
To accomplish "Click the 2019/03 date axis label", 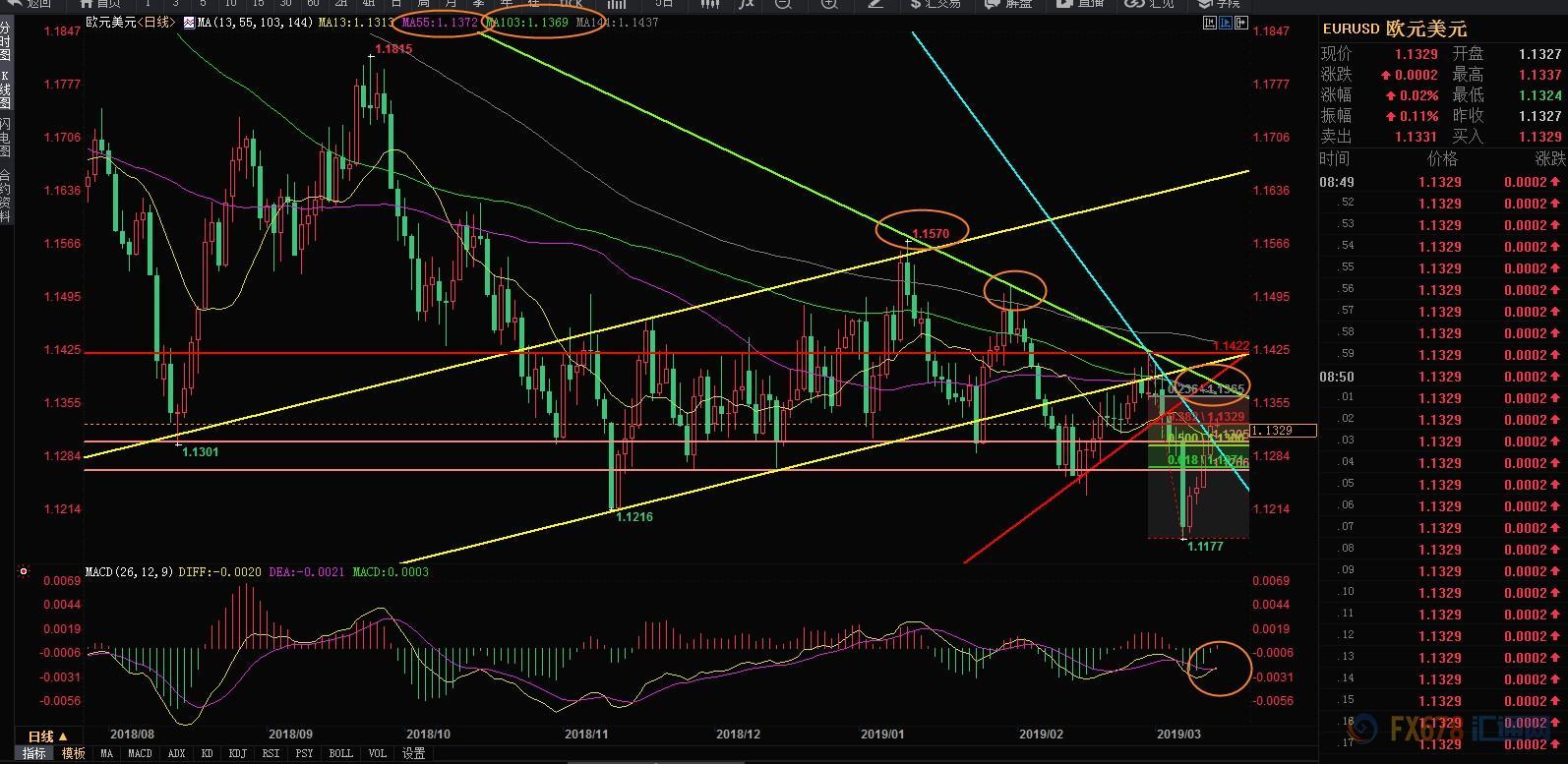I will [x=1177, y=734].
